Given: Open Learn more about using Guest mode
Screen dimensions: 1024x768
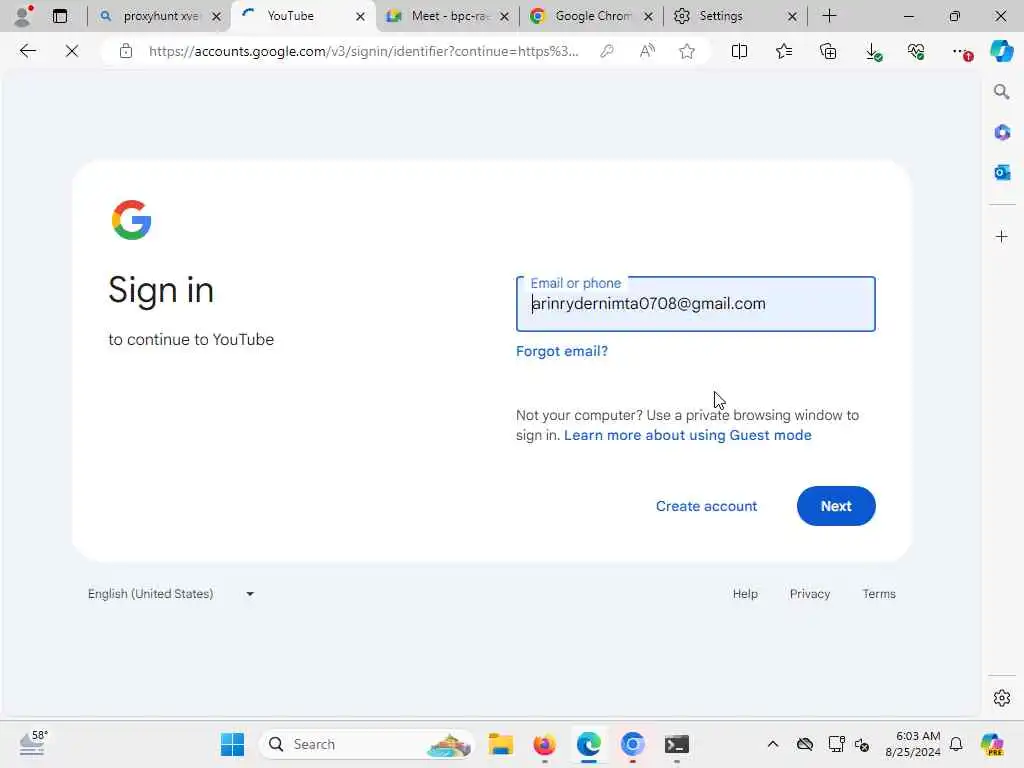Looking at the screenshot, I should pyautogui.click(x=688, y=435).
